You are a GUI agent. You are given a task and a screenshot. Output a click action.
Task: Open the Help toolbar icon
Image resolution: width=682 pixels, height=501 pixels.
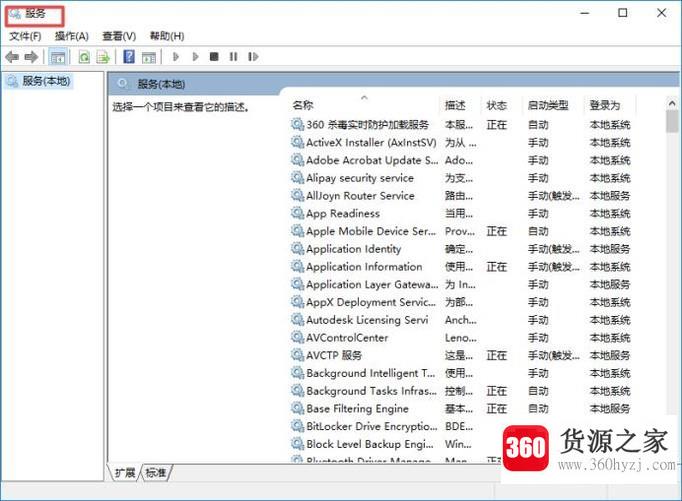point(129,57)
